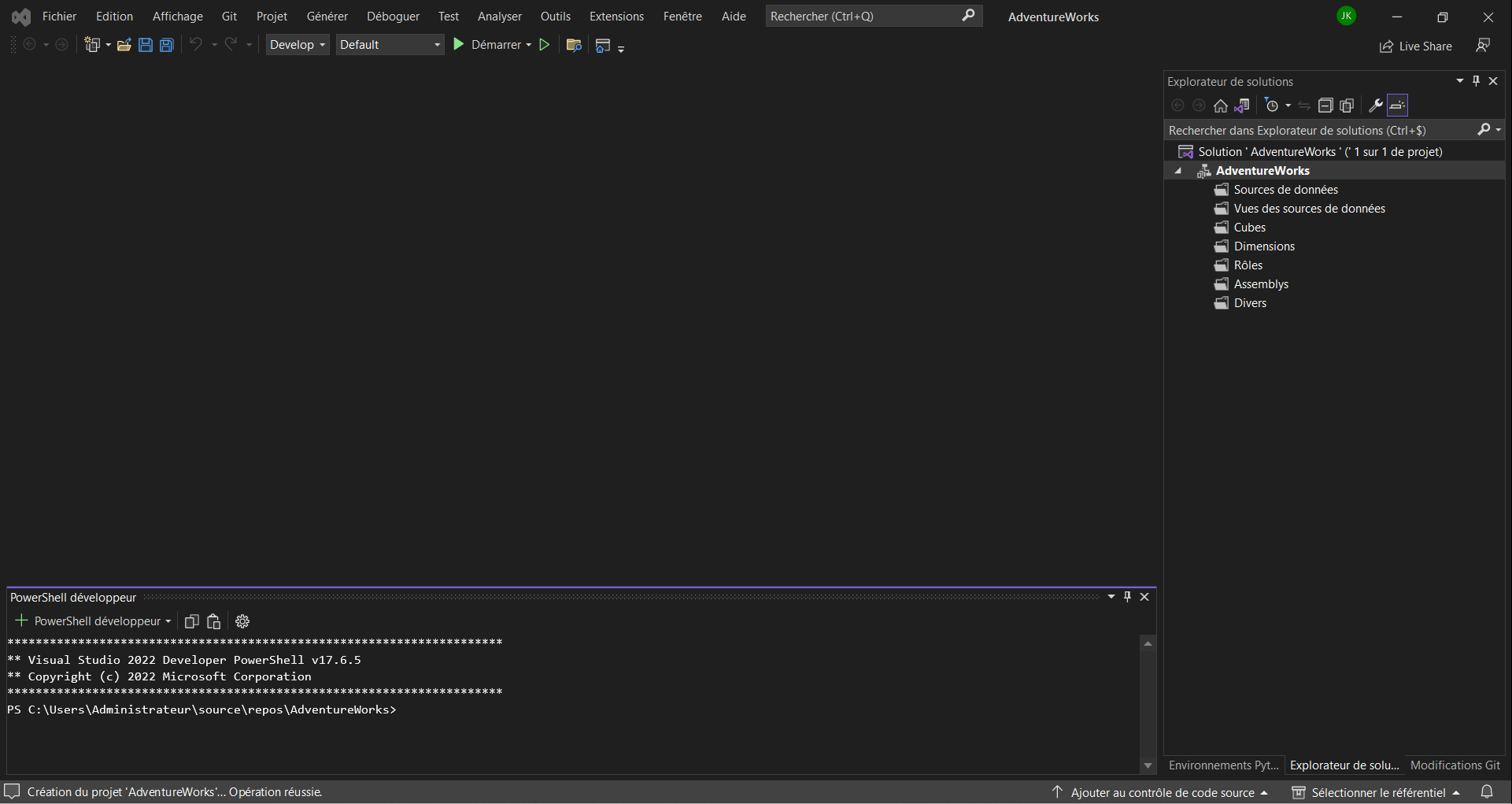
Task: Select the Explorateur de solutions tab
Action: pos(1344,765)
